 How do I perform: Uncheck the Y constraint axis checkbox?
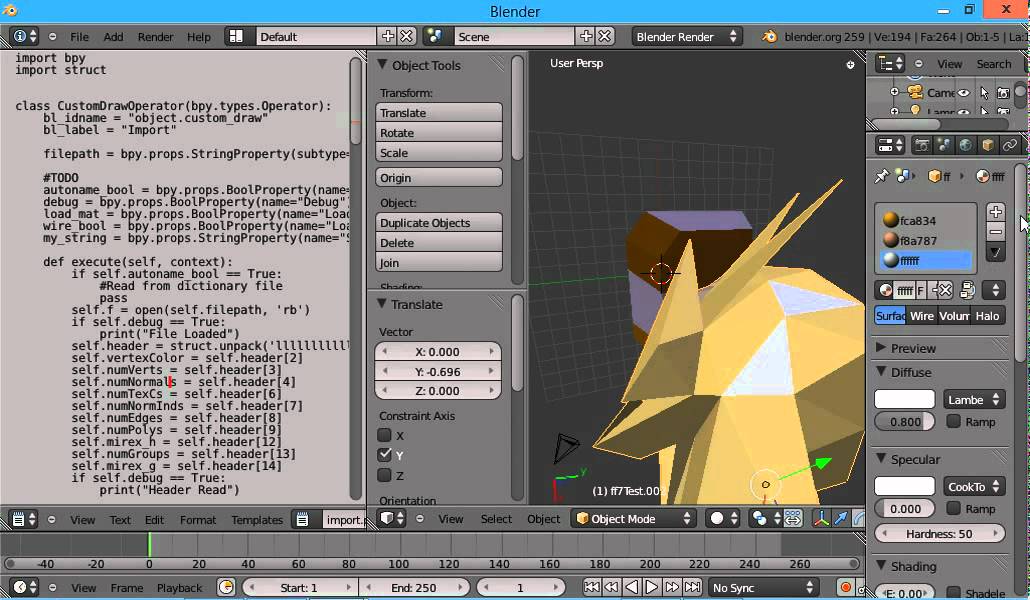click(x=384, y=455)
